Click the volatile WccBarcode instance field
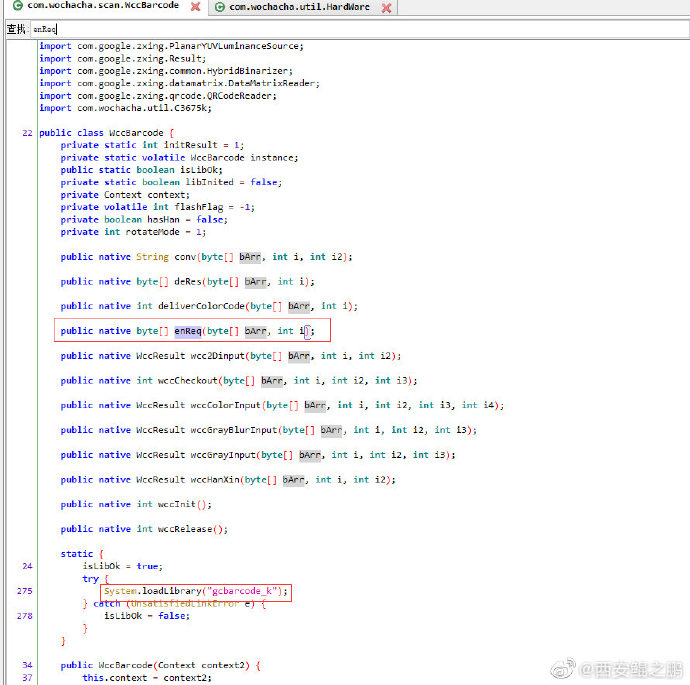Viewport: 690px width, 685px height. click(180, 158)
